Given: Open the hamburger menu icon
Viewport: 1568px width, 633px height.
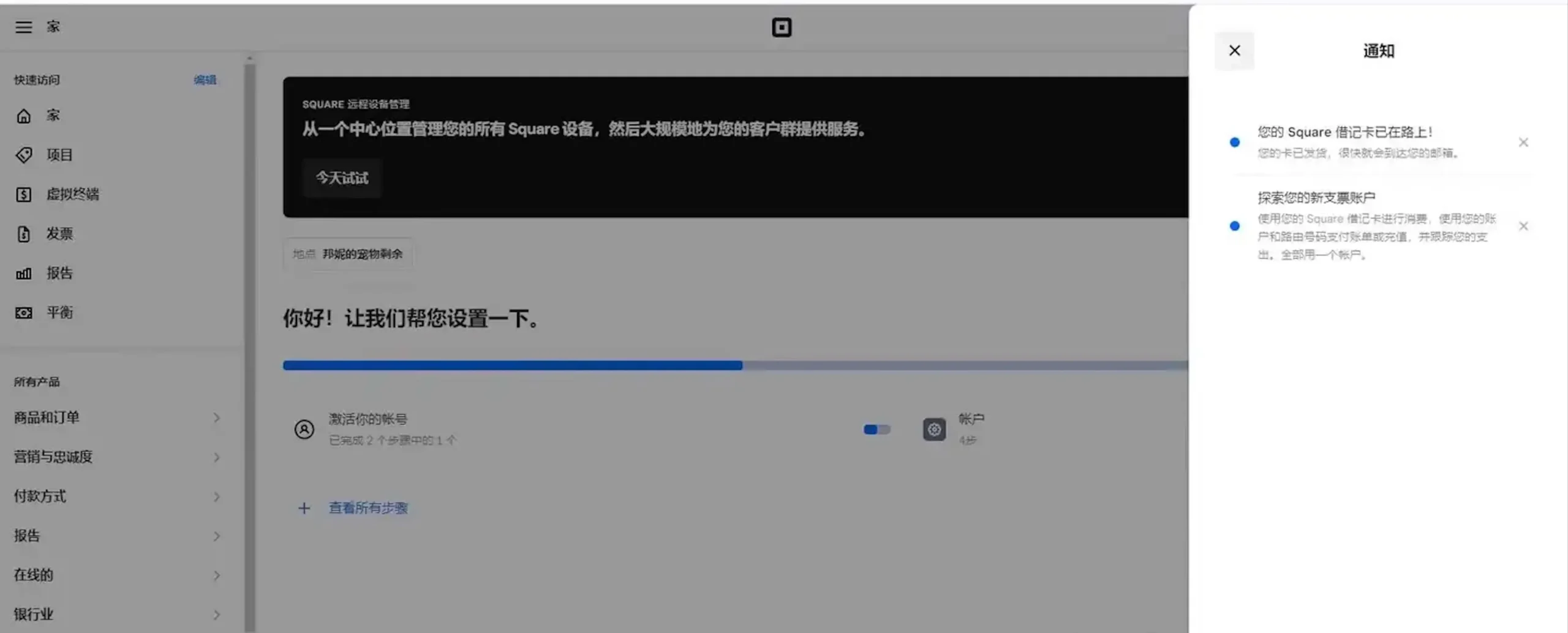Looking at the screenshot, I should (x=23, y=27).
